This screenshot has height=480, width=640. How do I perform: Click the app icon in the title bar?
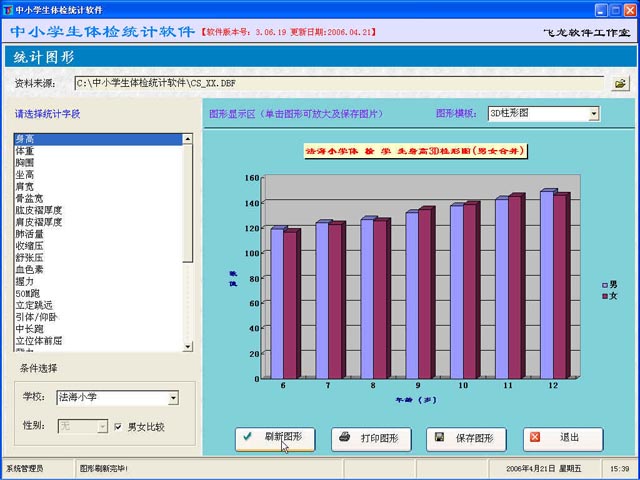9,9
